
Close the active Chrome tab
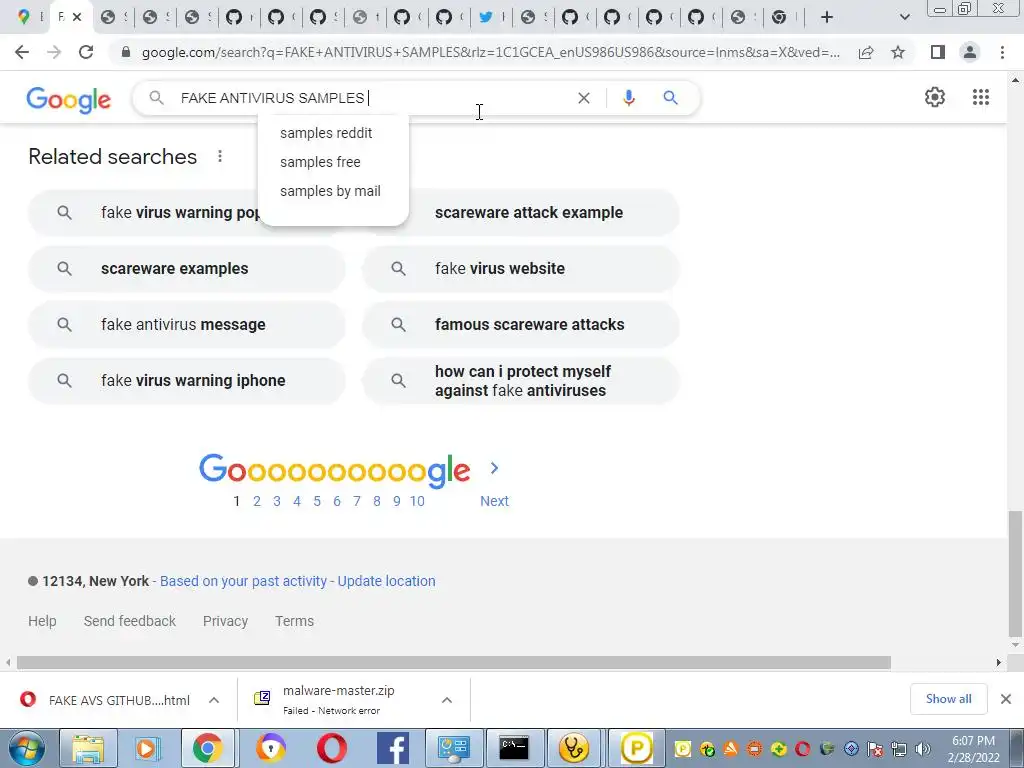(x=77, y=17)
